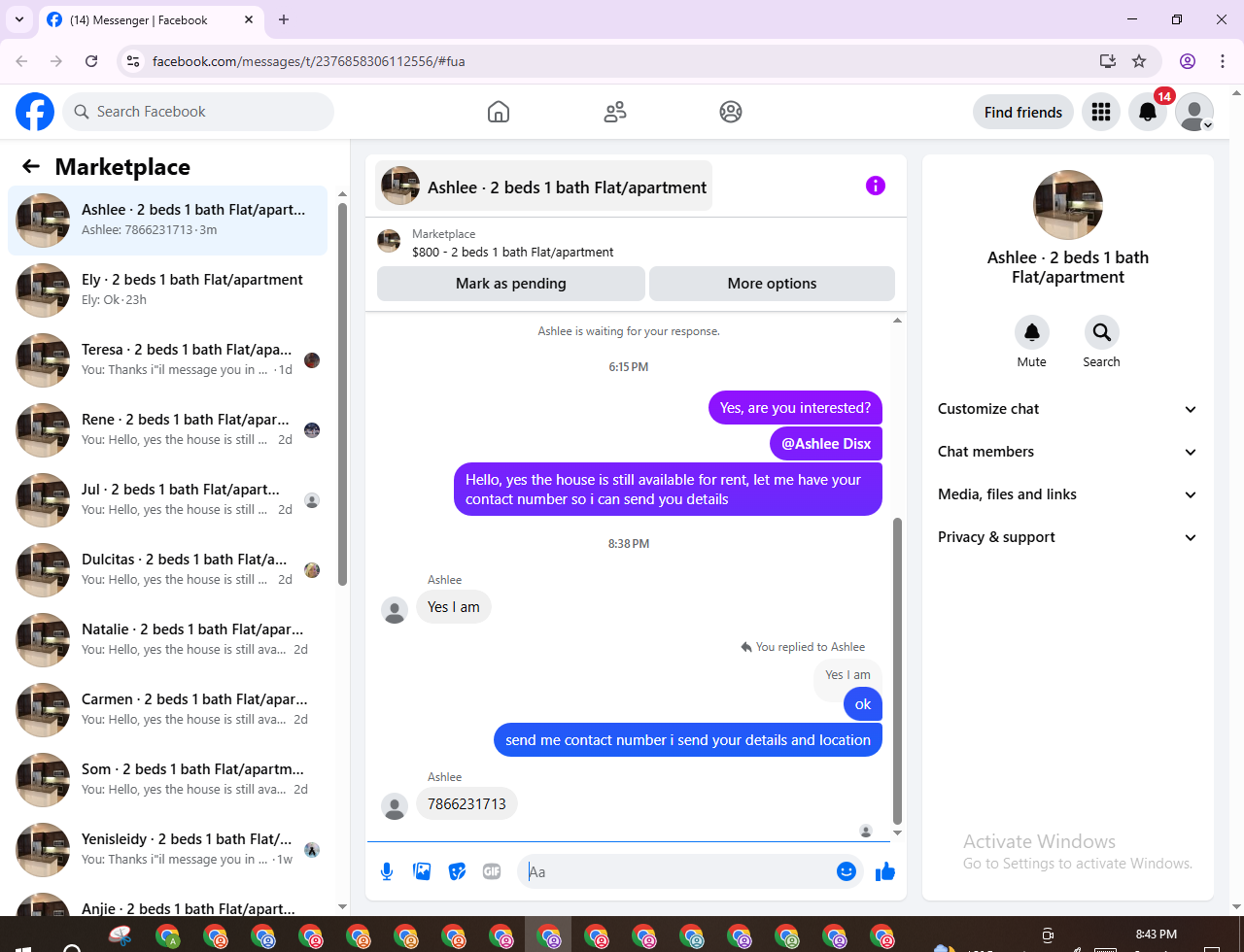Open the emoji picker smiley icon
Image resolution: width=1244 pixels, height=952 pixels.
(x=847, y=871)
